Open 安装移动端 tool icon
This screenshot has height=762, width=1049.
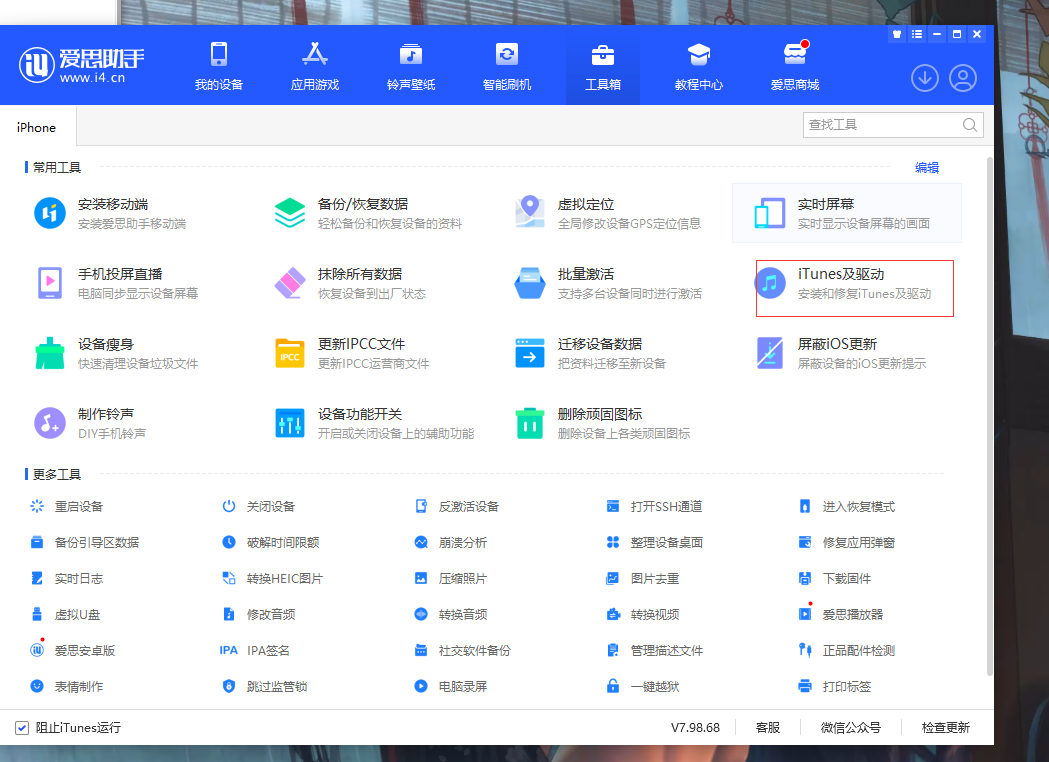click(x=50, y=213)
